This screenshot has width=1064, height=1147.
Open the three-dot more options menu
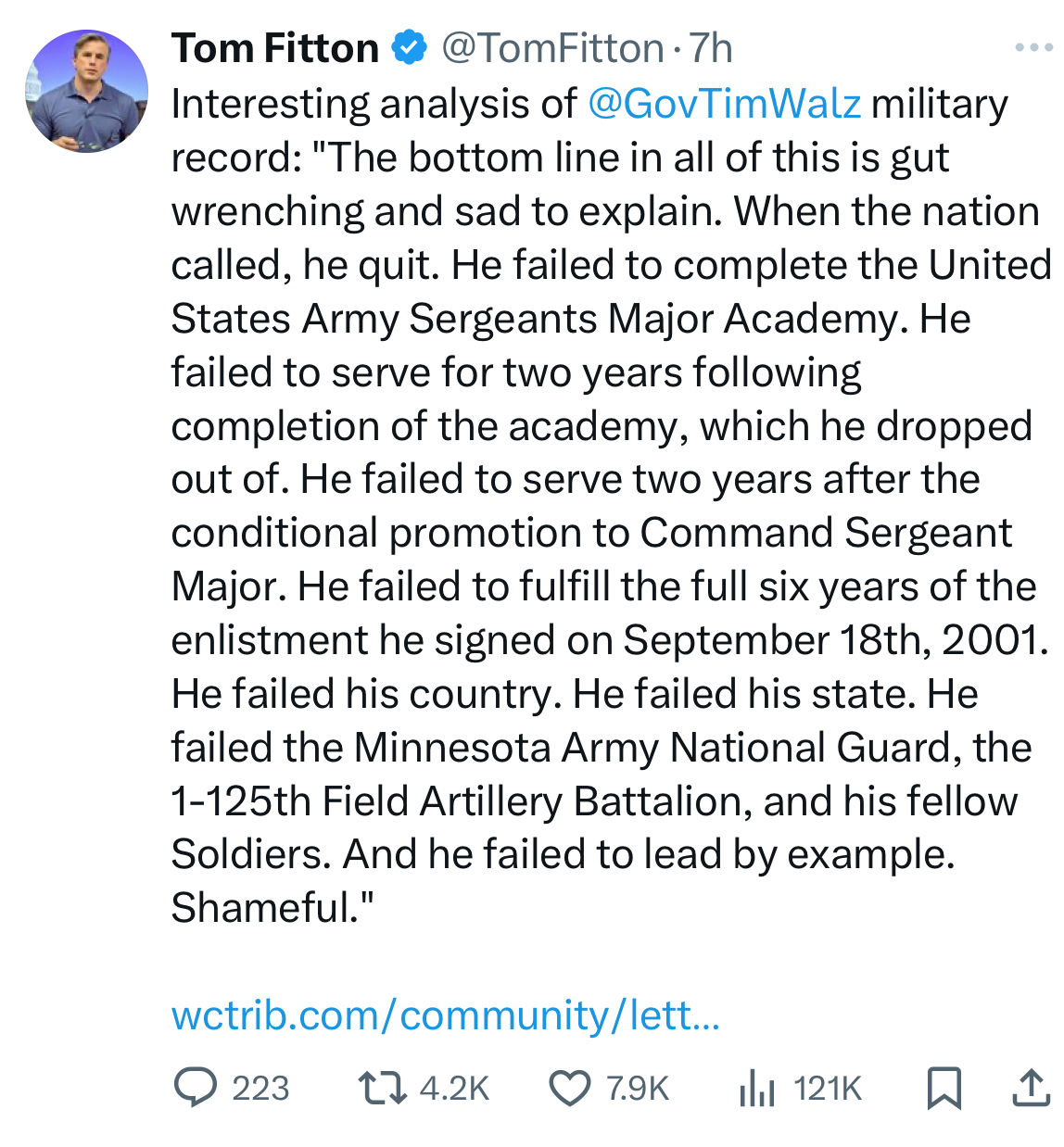click(x=1033, y=47)
